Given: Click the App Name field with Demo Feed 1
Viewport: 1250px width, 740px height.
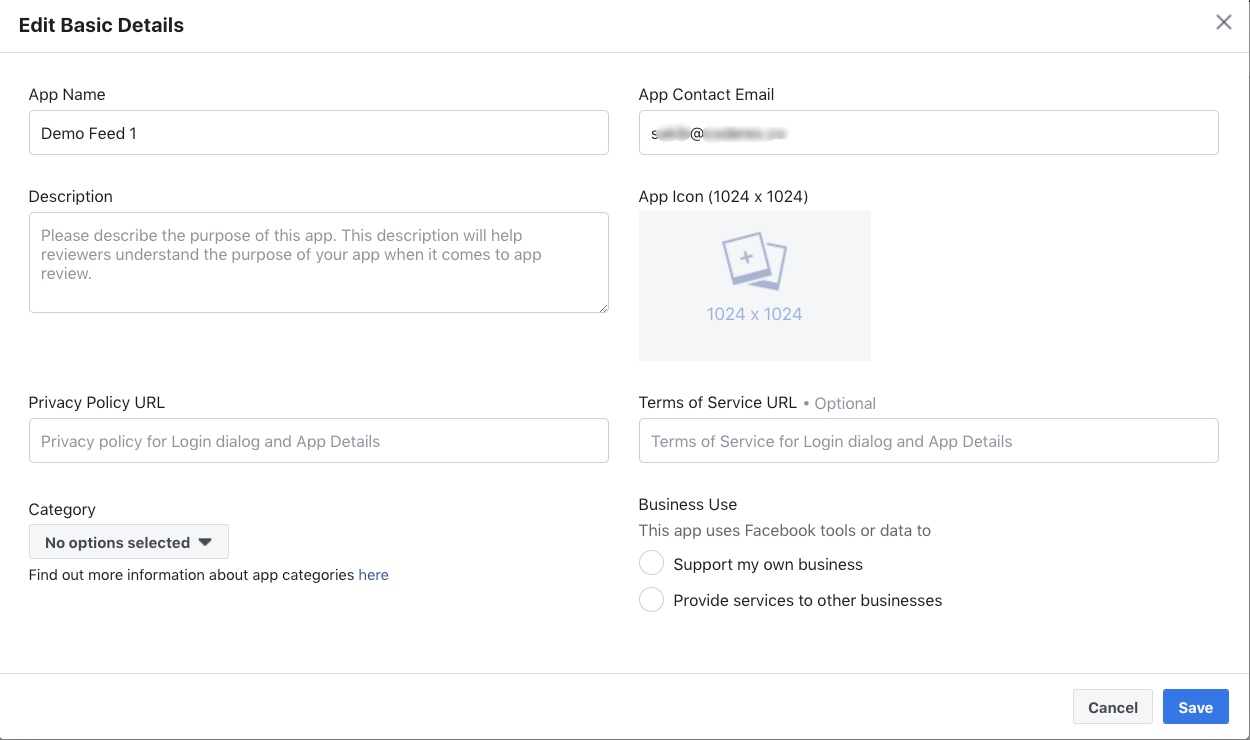Looking at the screenshot, I should pos(319,133).
